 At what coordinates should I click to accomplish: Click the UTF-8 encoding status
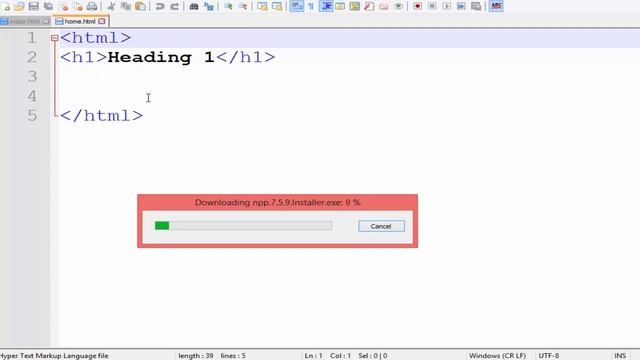click(549, 356)
